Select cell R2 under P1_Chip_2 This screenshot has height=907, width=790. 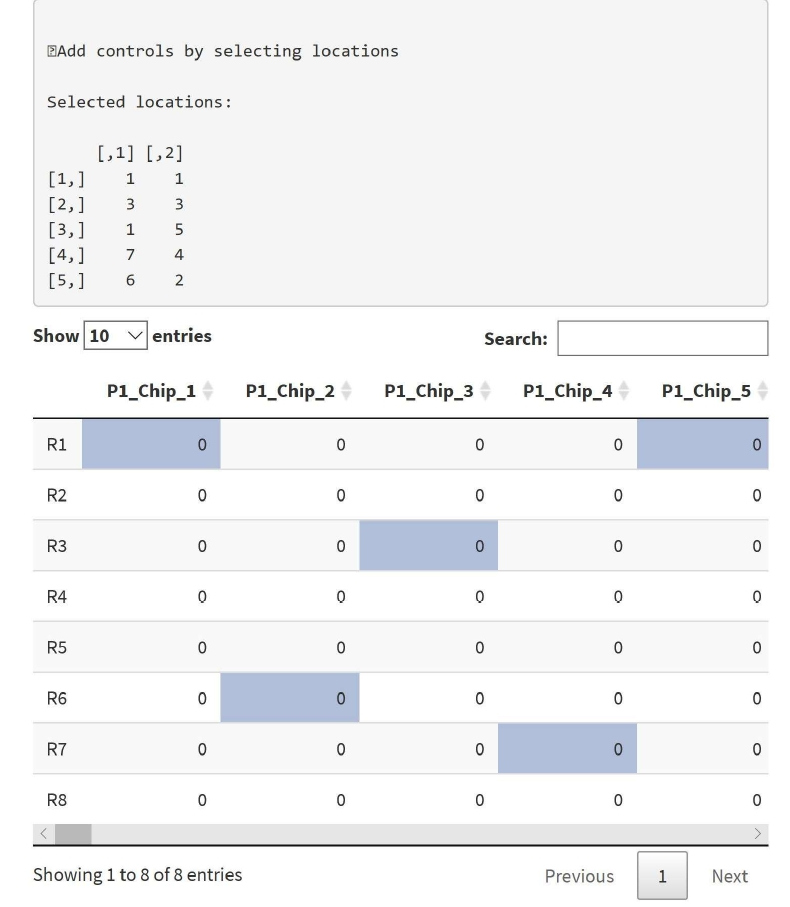290,495
